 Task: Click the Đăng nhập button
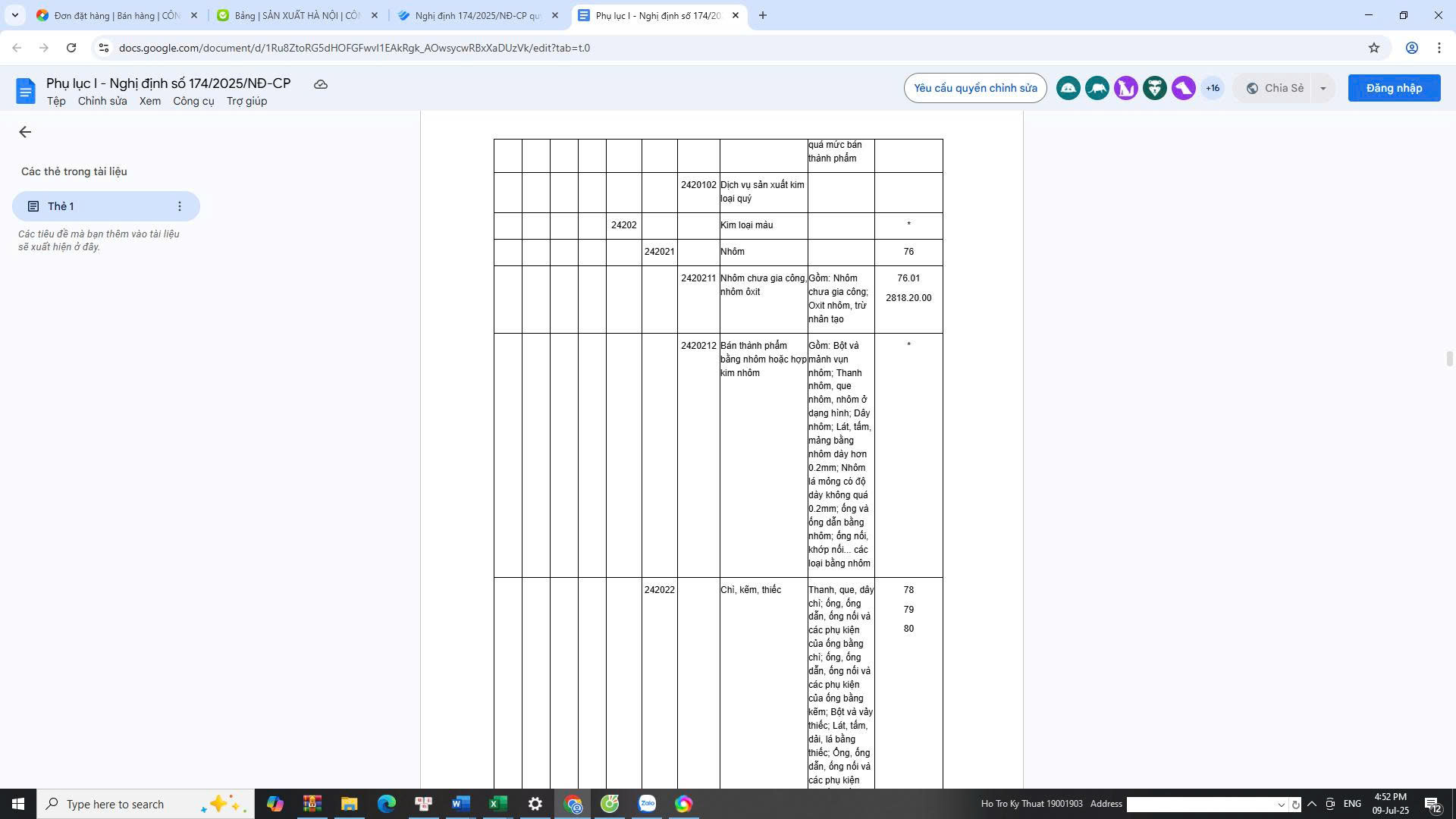click(1393, 88)
